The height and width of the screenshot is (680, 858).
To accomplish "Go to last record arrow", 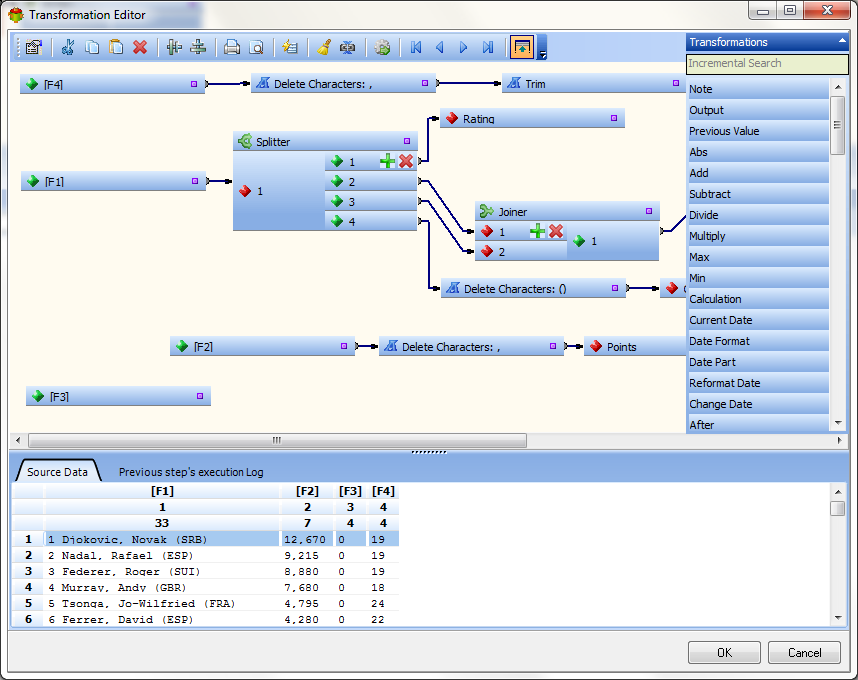I will pyautogui.click(x=488, y=48).
